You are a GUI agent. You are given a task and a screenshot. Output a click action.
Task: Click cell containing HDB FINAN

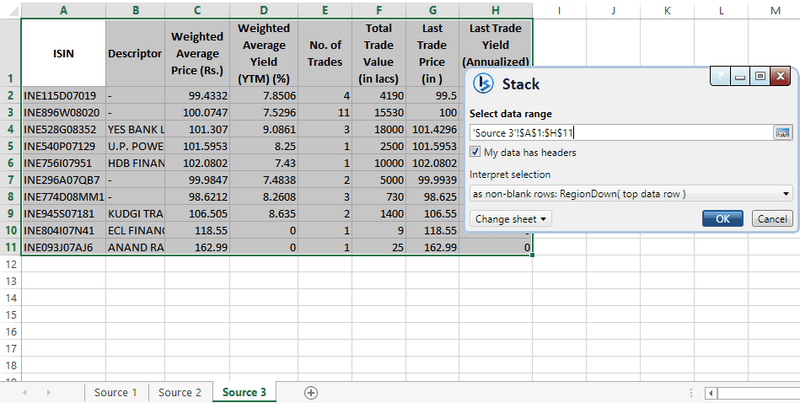coord(135,163)
